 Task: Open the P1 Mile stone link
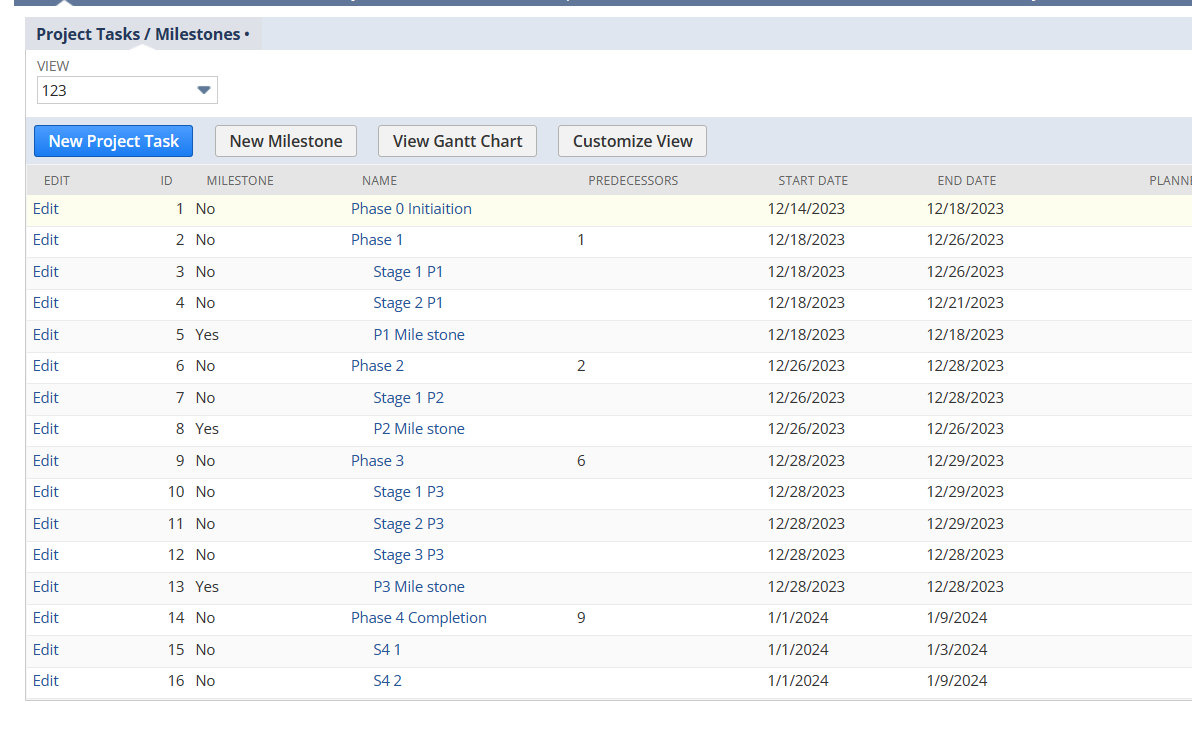click(419, 335)
